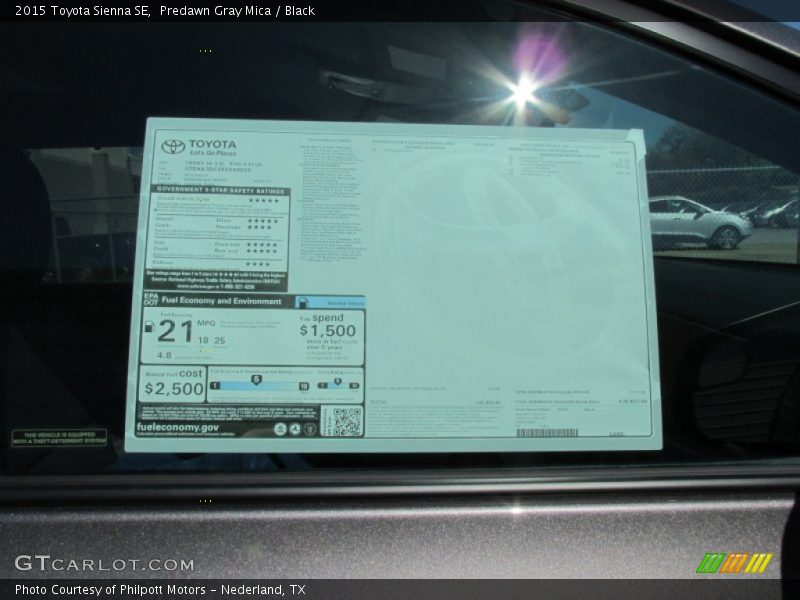Click the '2015 Toyota Sienna SE' title text
Screen dimensions: 800x600
[x=82, y=11]
